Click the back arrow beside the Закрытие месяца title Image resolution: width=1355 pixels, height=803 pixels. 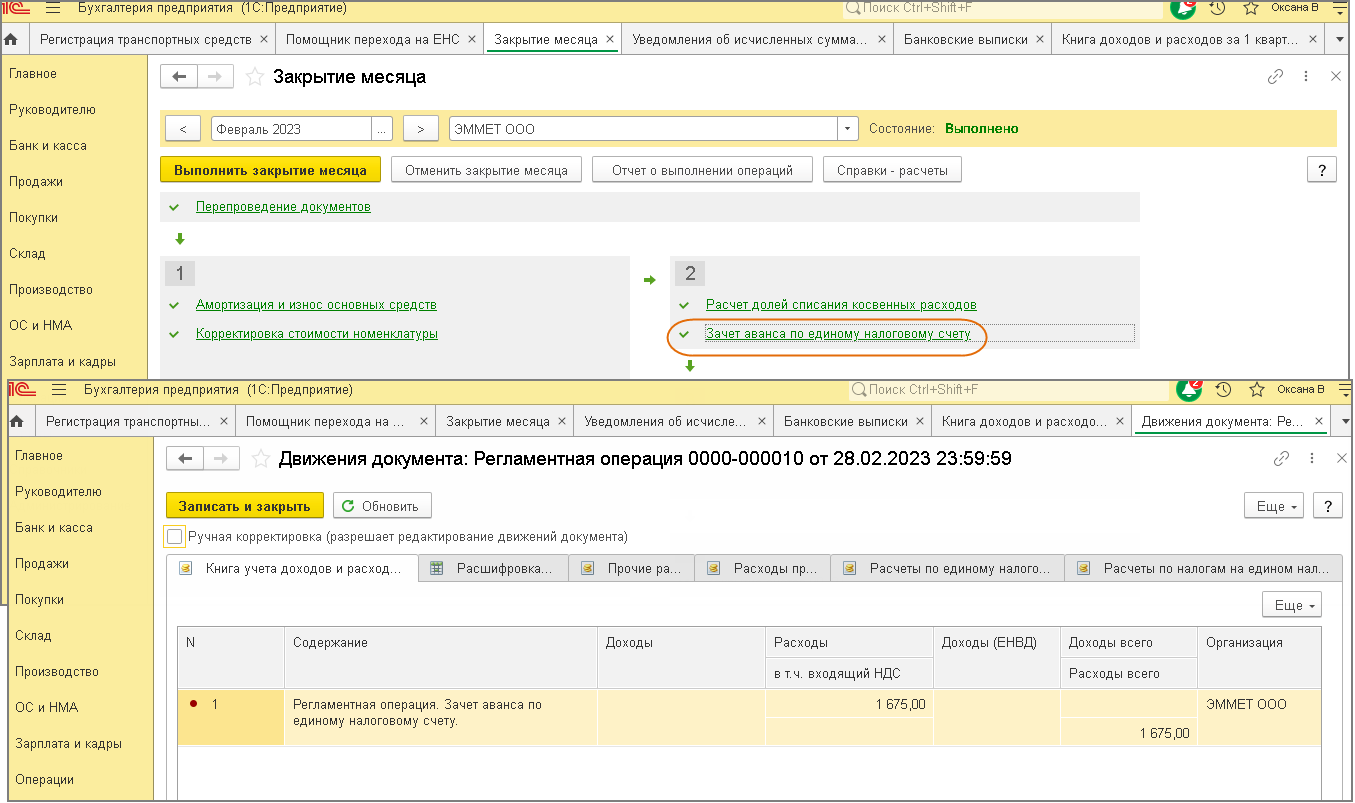[x=180, y=77]
